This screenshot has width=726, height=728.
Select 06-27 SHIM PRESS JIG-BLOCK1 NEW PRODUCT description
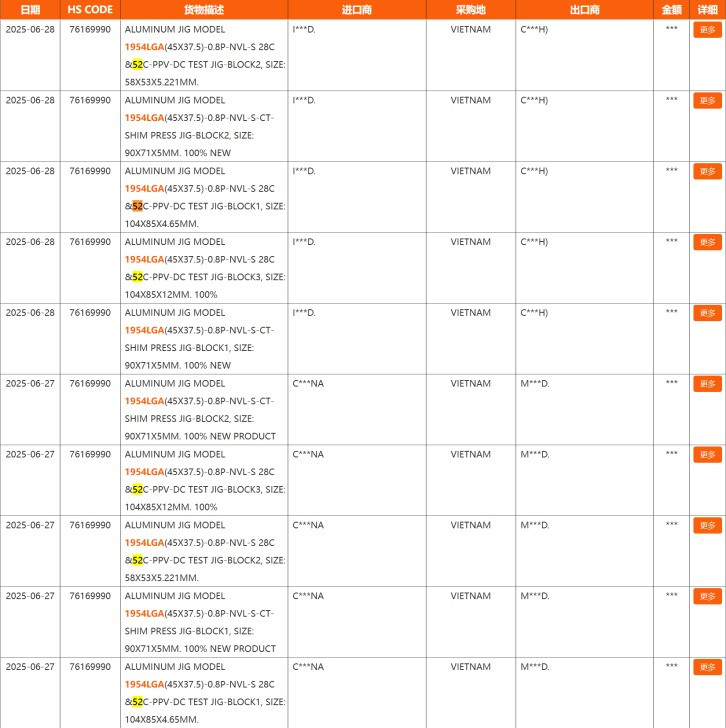(200, 622)
